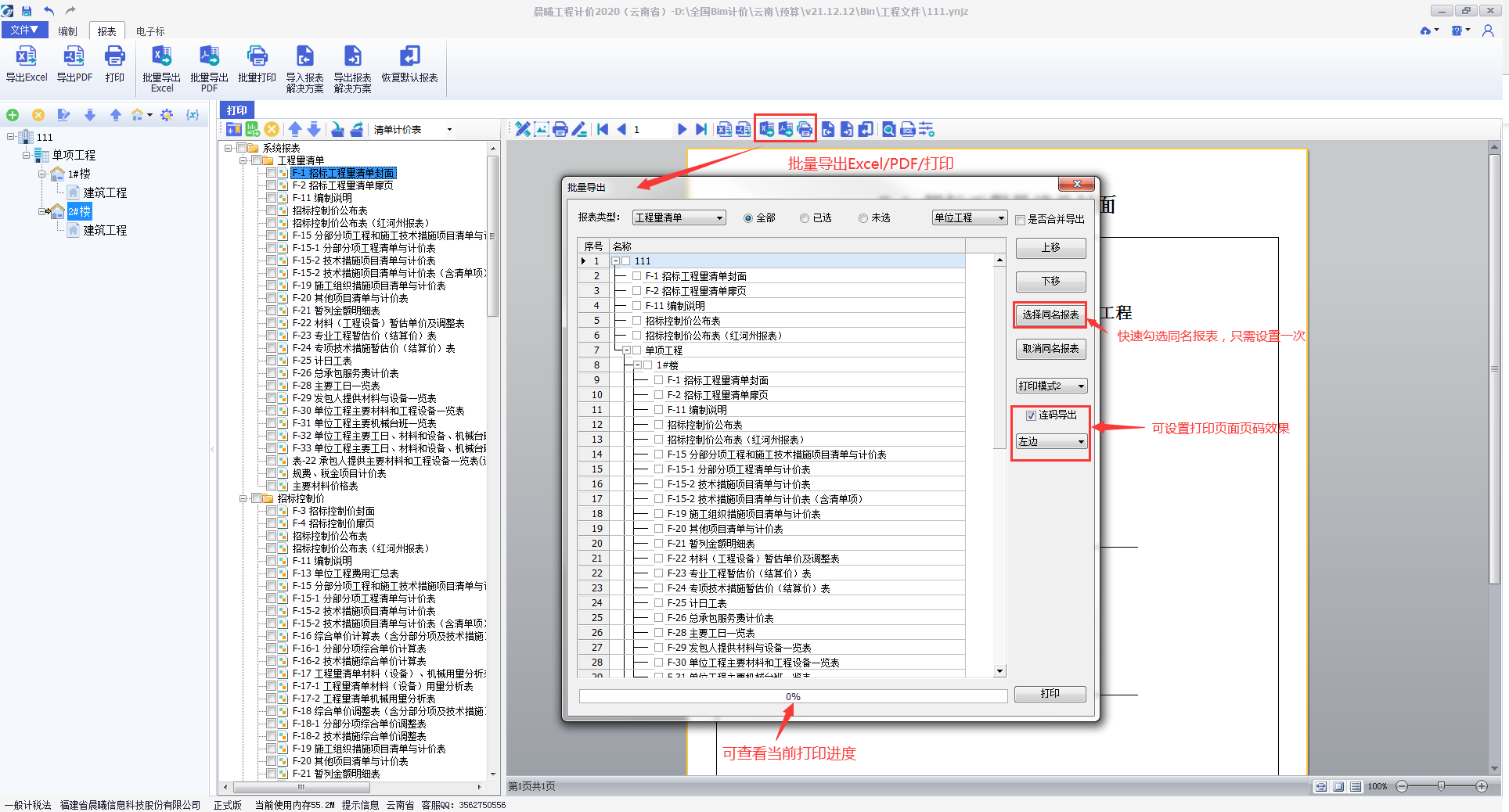Open the 打印模式2 dropdown
This screenshot has width=1509, height=812.
[x=1051, y=386]
